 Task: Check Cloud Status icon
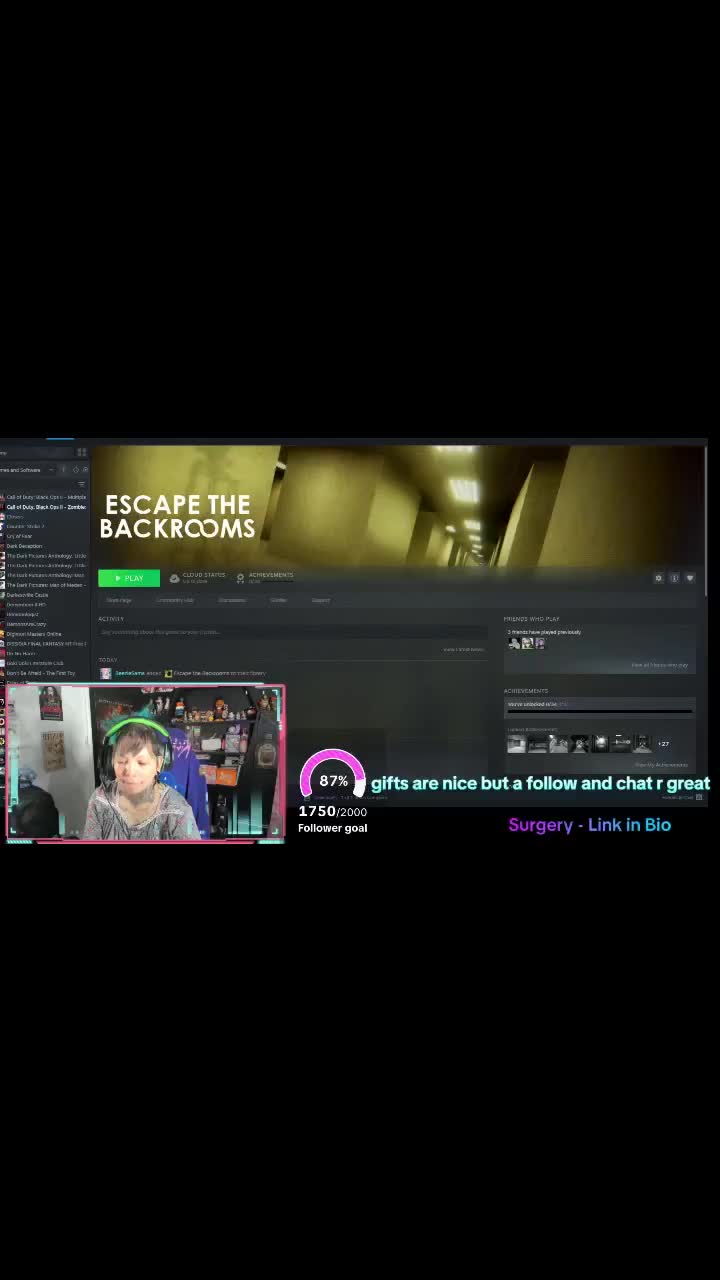[x=174, y=578]
